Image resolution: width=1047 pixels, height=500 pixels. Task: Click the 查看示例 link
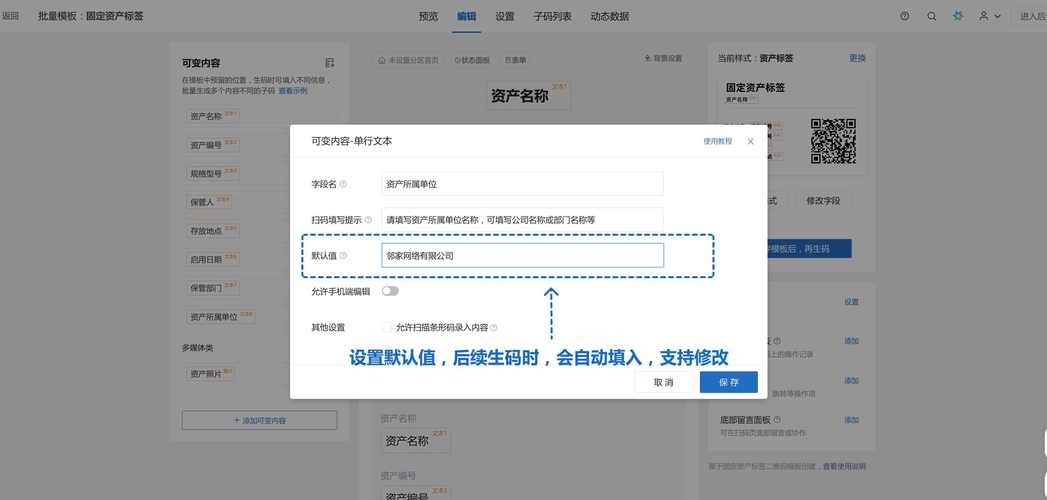[293, 91]
